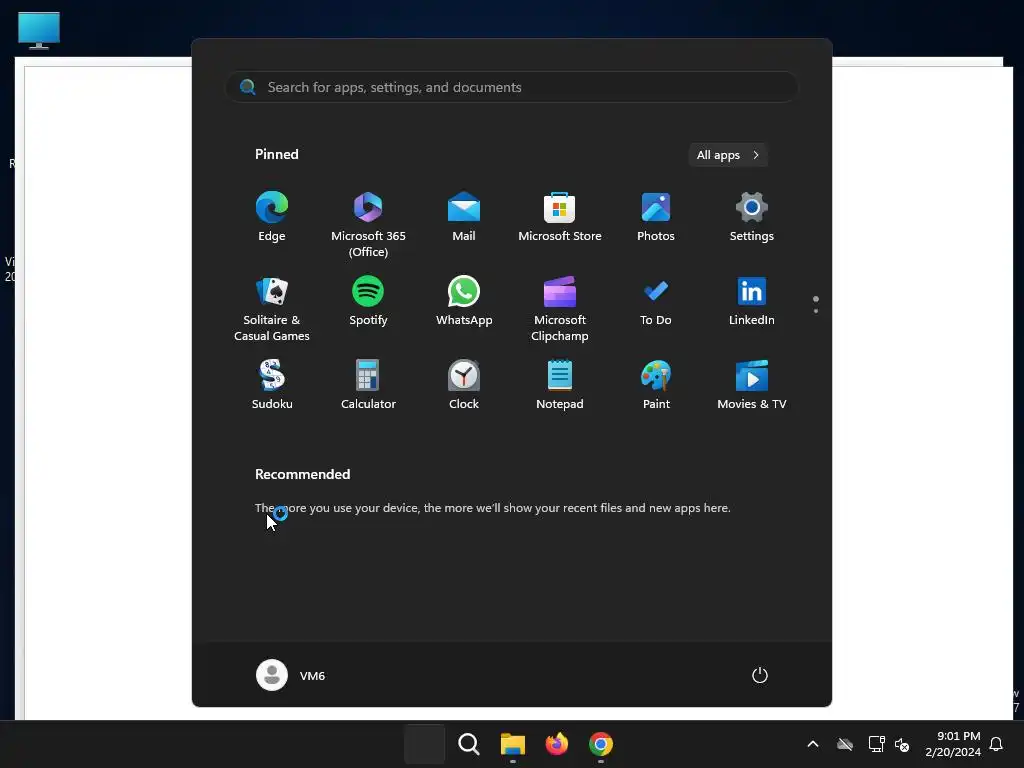
Task: Open the notifications bell
Action: pyautogui.click(x=996, y=744)
